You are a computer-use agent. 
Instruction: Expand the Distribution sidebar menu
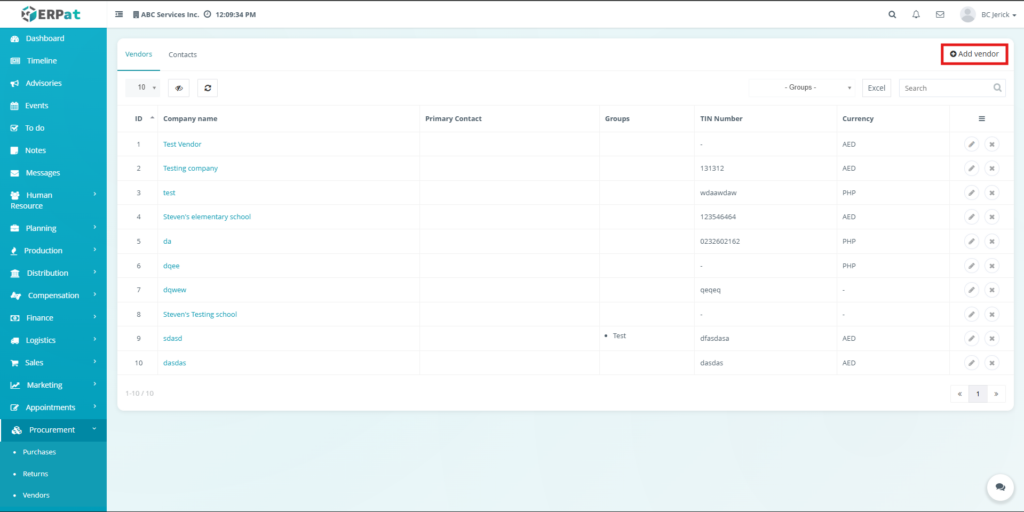pos(53,273)
